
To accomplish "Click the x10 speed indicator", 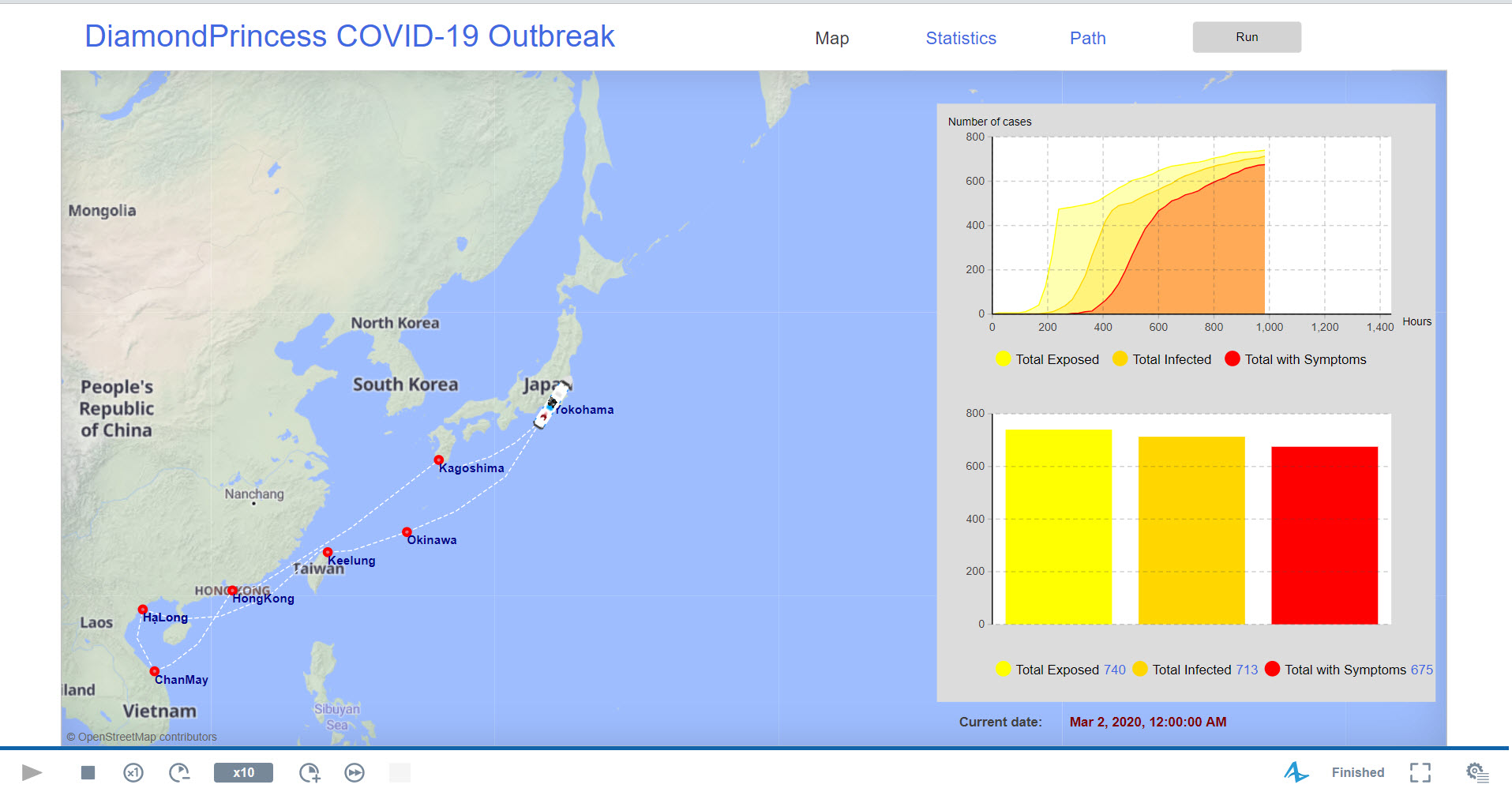I will tap(243, 772).
